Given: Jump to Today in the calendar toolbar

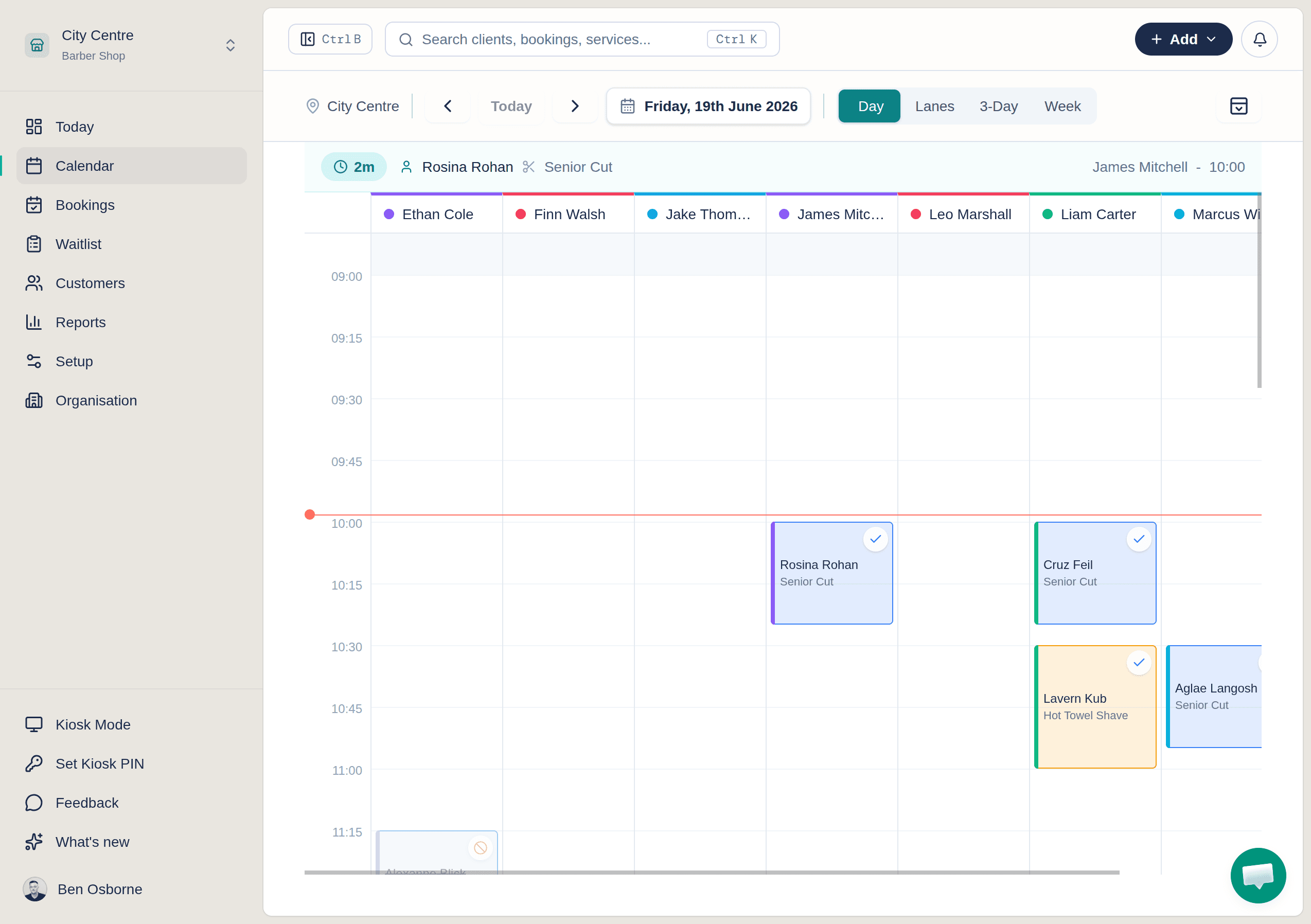Looking at the screenshot, I should pyautogui.click(x=511, y=106).
